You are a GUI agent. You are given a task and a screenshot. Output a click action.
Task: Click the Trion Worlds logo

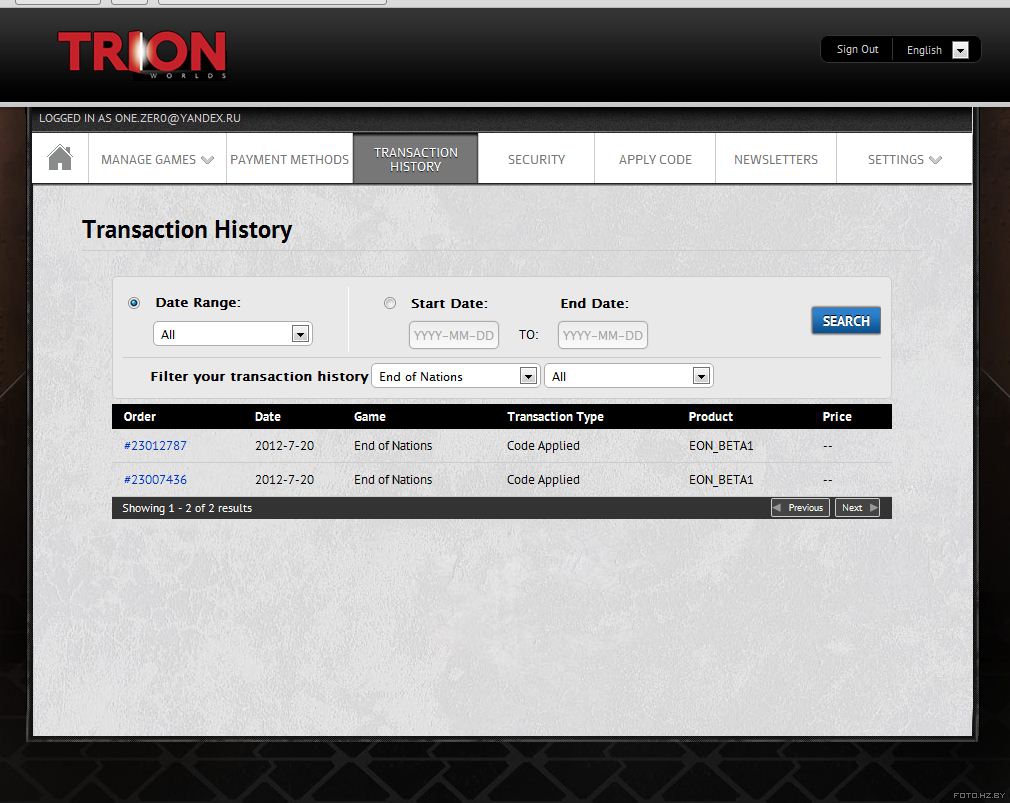click(142, 54)
